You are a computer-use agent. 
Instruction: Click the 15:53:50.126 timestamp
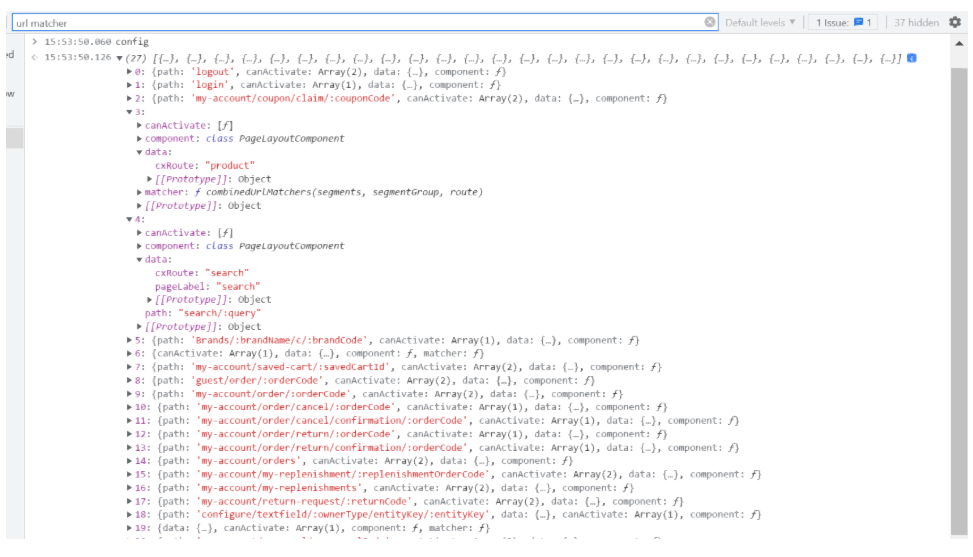coord(78,58)
